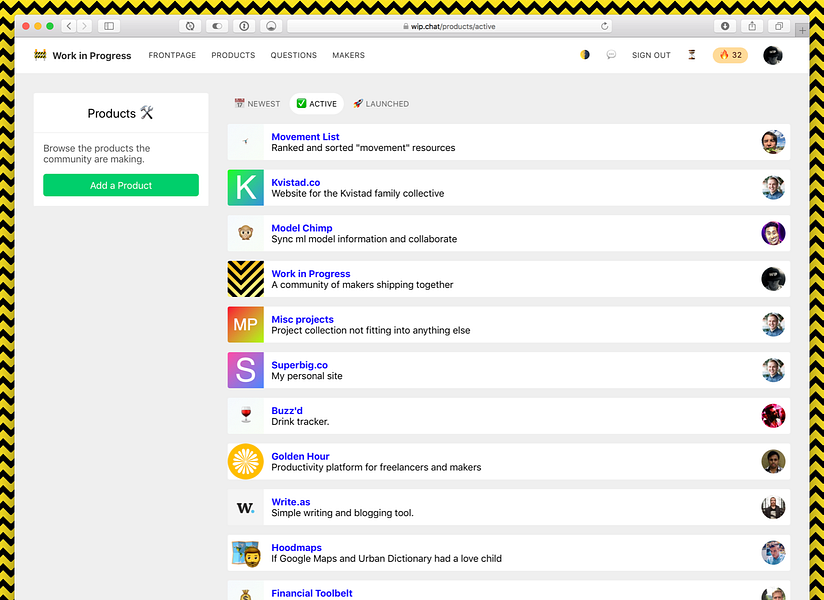
Task: Open maker avatar on Hoodmaps row
Action: (x=773, y=553)
